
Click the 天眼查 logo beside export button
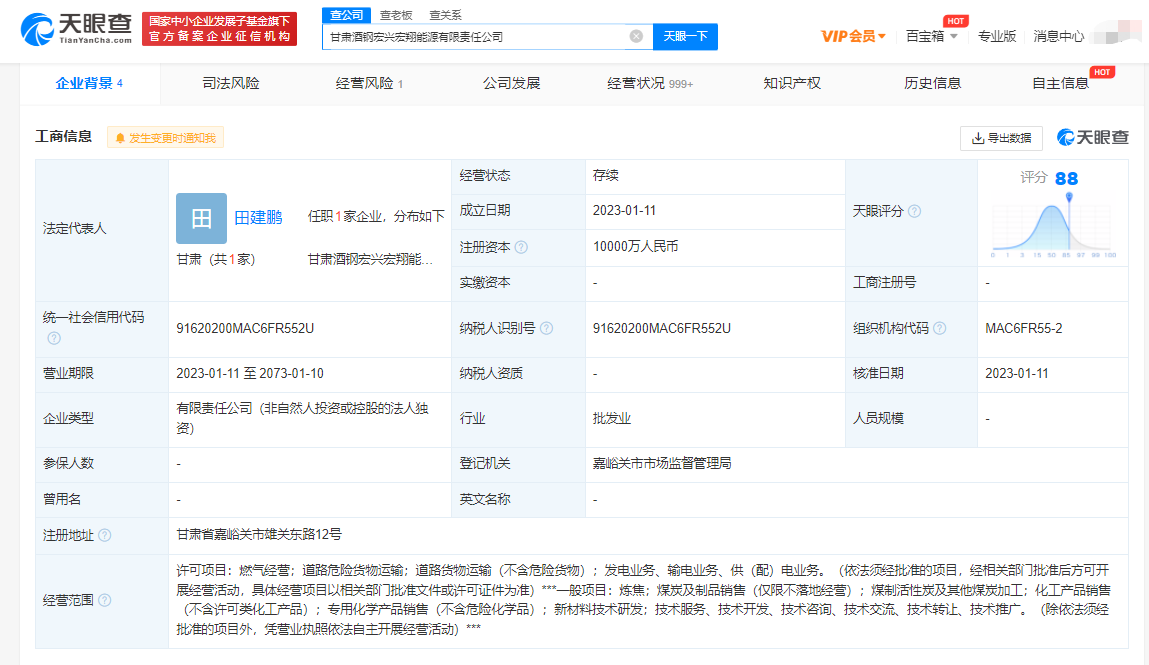[1093, 138]
